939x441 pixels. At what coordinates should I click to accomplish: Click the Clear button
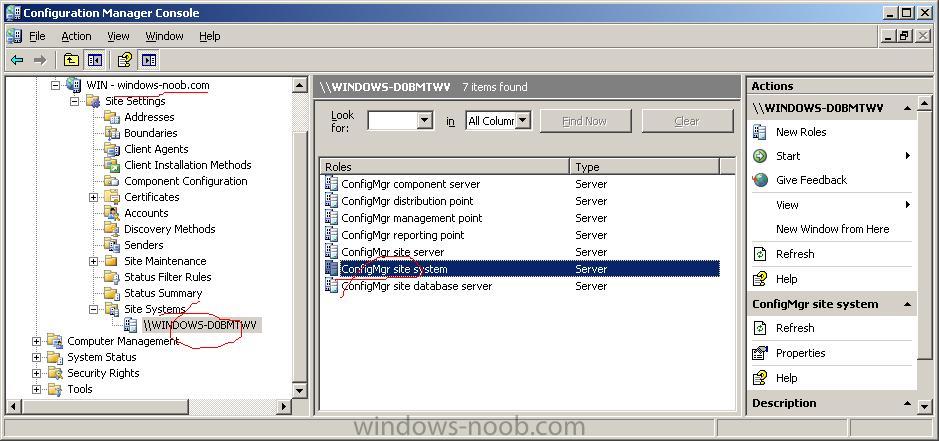[x=687, y=121]
